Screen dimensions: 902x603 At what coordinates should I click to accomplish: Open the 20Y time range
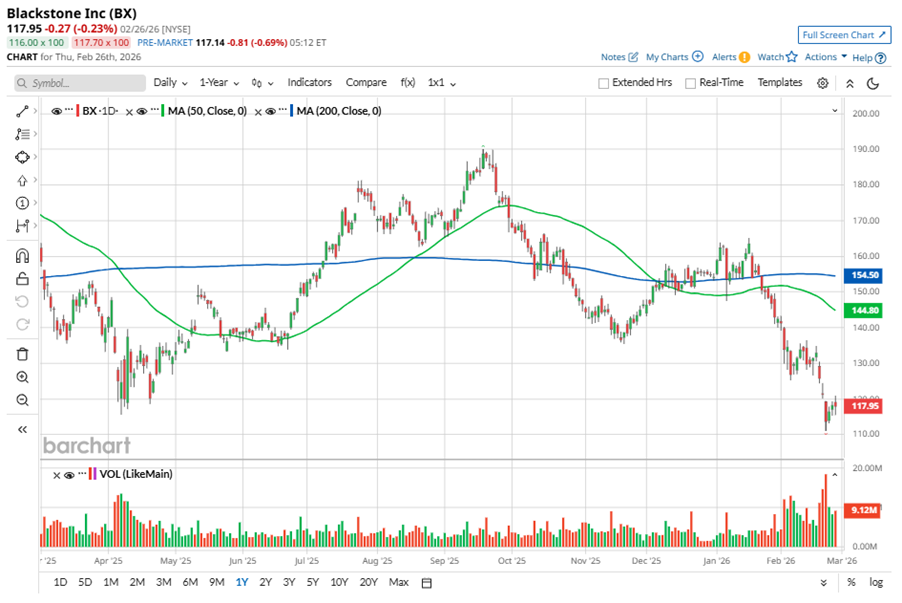point(368,582)
